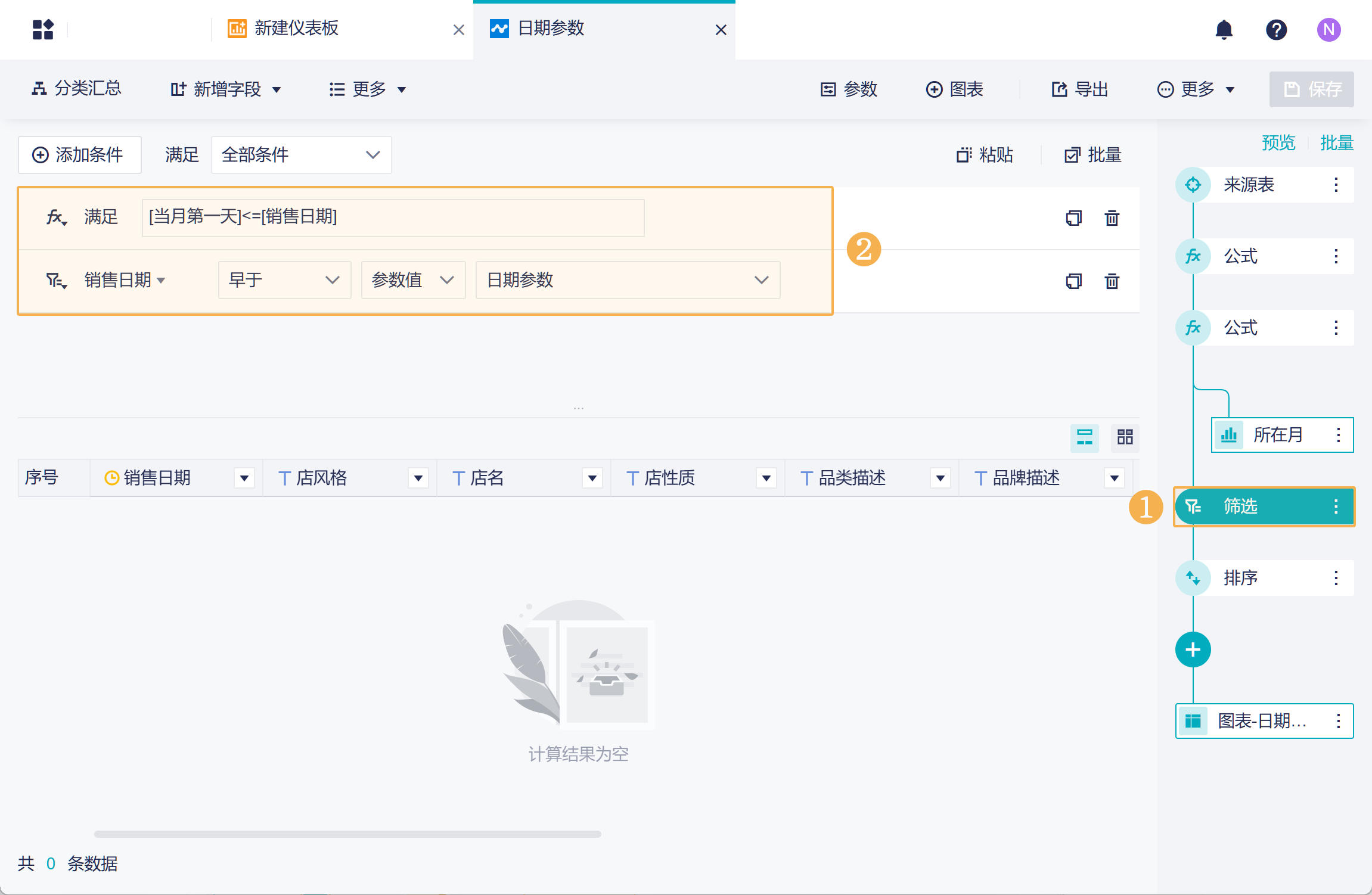Open 店风格 column filter arrow
The image size is (1372, 895).
point(418,478)
